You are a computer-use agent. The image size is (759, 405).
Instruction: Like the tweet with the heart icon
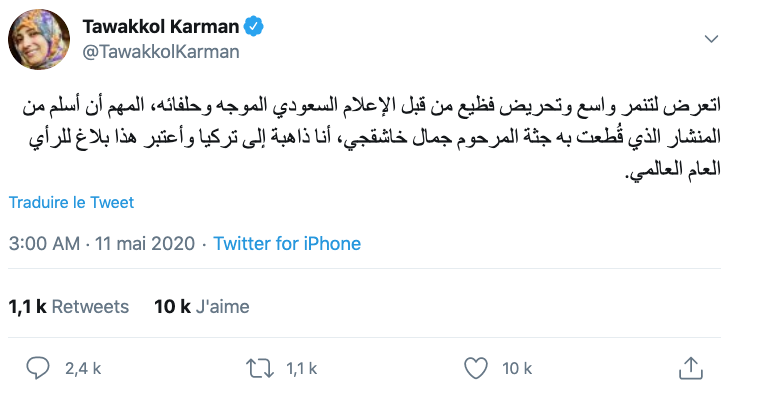coord(479,367)
